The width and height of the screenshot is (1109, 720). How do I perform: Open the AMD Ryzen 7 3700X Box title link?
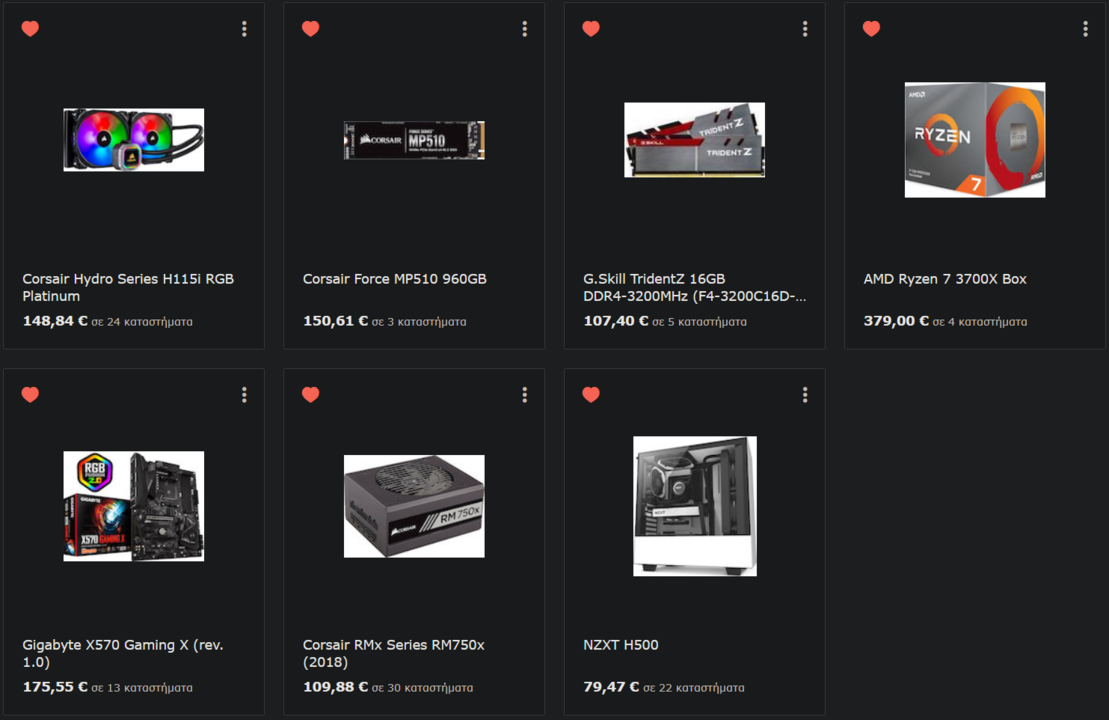point(945,279)
